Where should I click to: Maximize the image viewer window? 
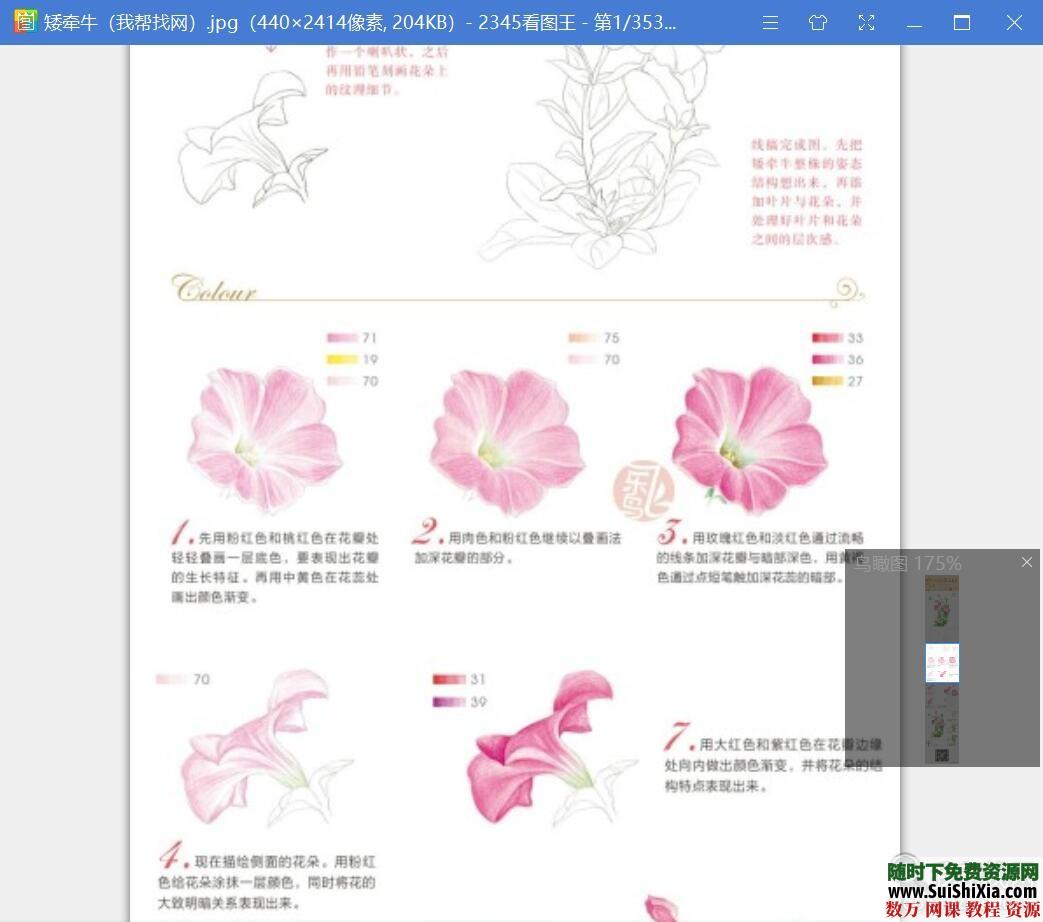tap(962, 22)
